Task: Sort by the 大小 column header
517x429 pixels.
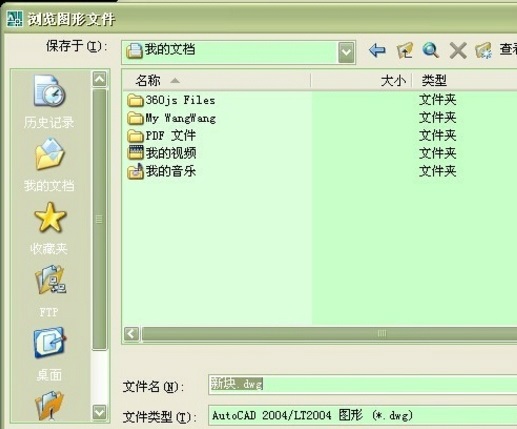Action: click(361, 80)
